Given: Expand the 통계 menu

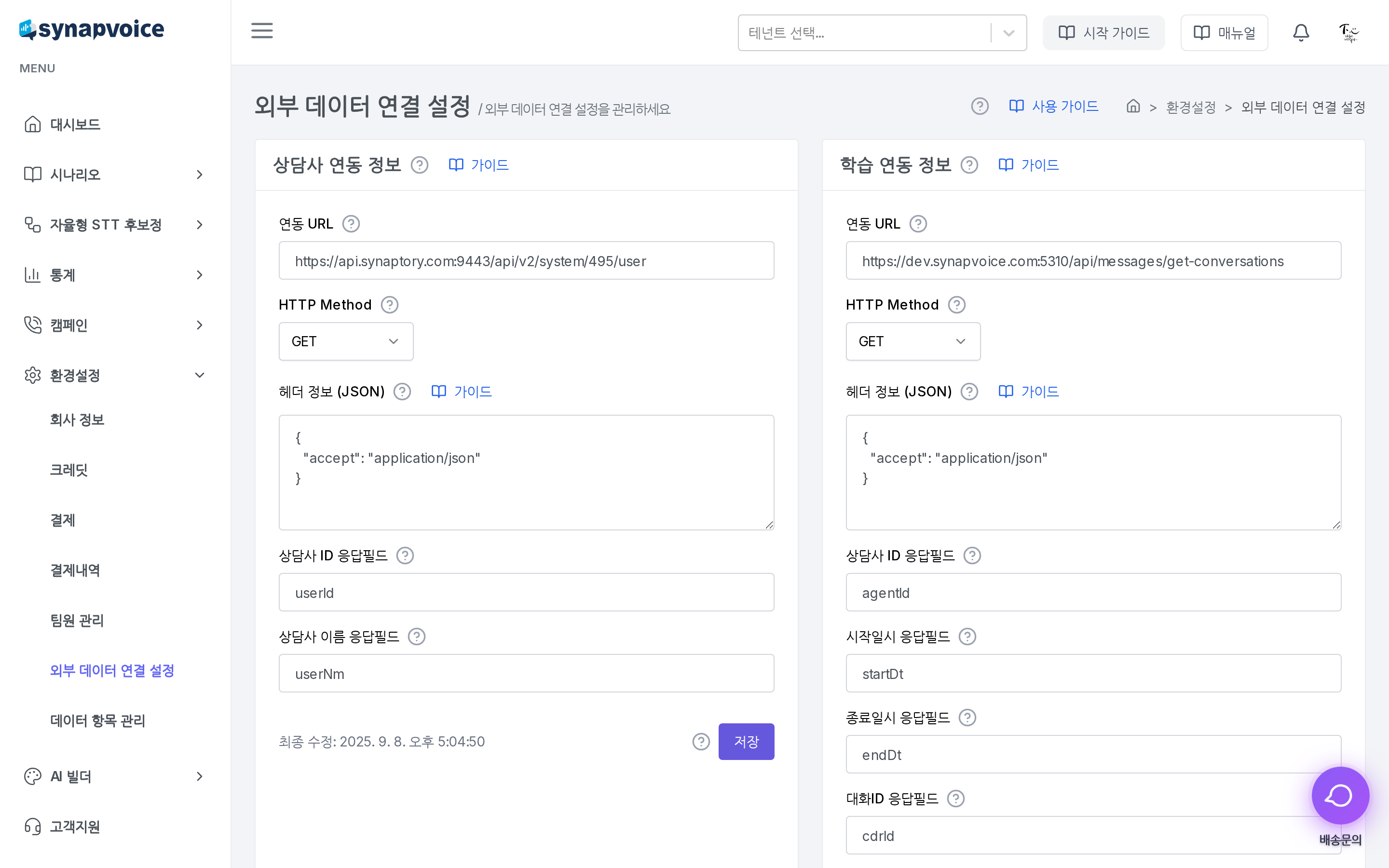Looking at the screenshot, I should [115, 275].
